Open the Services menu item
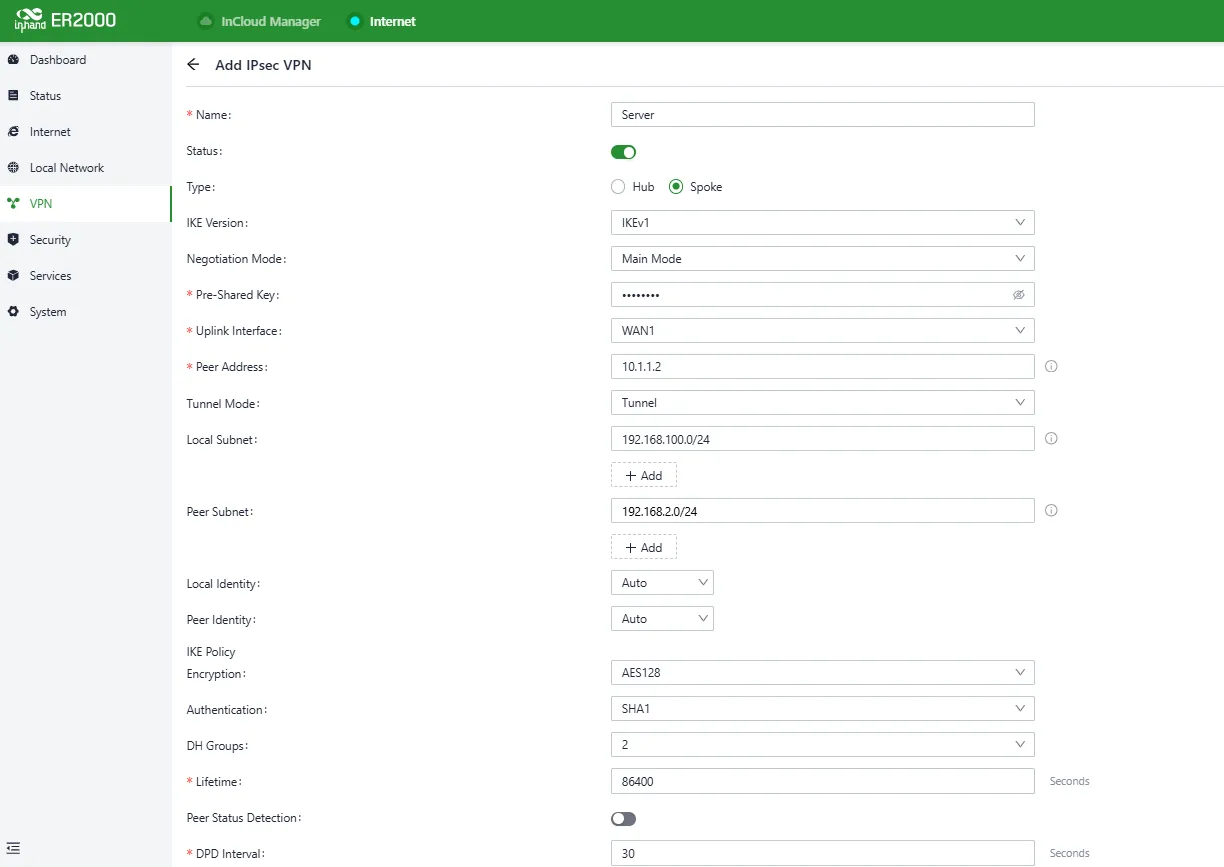 coord(86,276)
